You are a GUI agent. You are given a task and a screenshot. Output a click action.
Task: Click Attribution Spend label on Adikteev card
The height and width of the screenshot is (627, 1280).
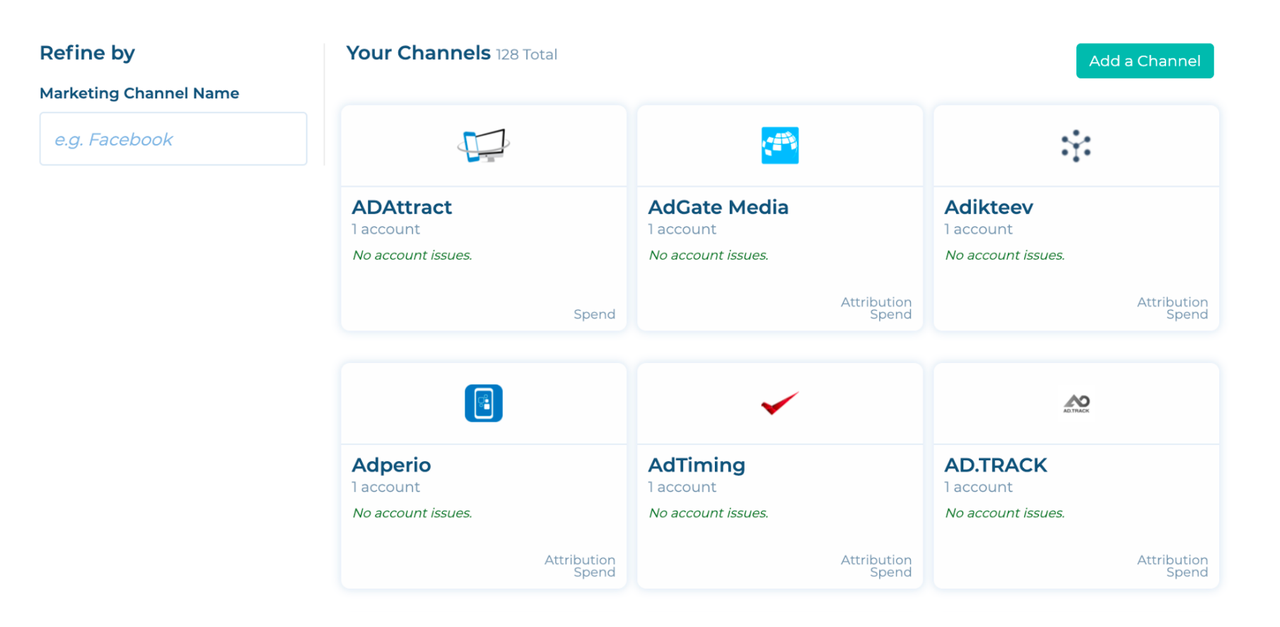click(1172, 308)
